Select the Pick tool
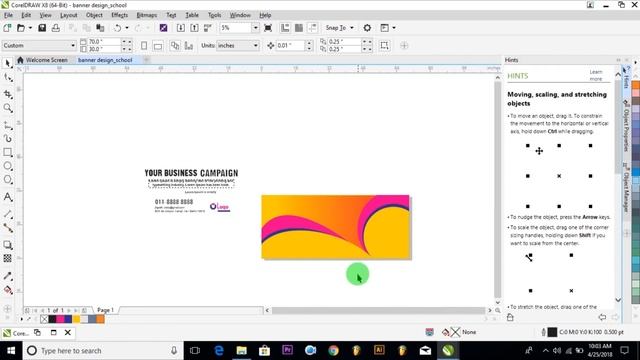The image size is (640, 360). pyautogui.click(x=7, y=63)
